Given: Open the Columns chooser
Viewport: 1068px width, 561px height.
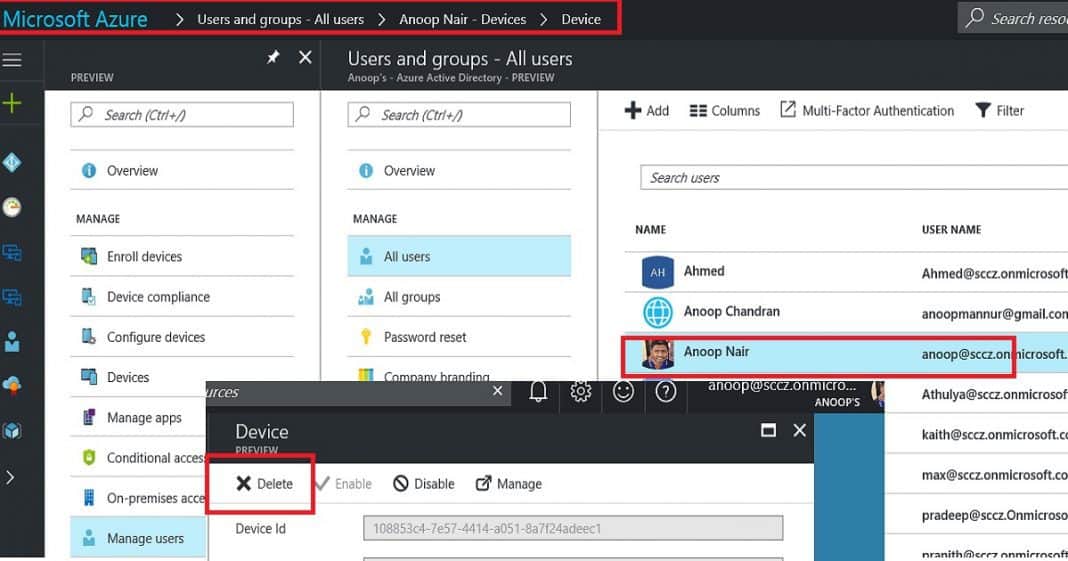Looking at the screenshot, I should click(725, 111).
